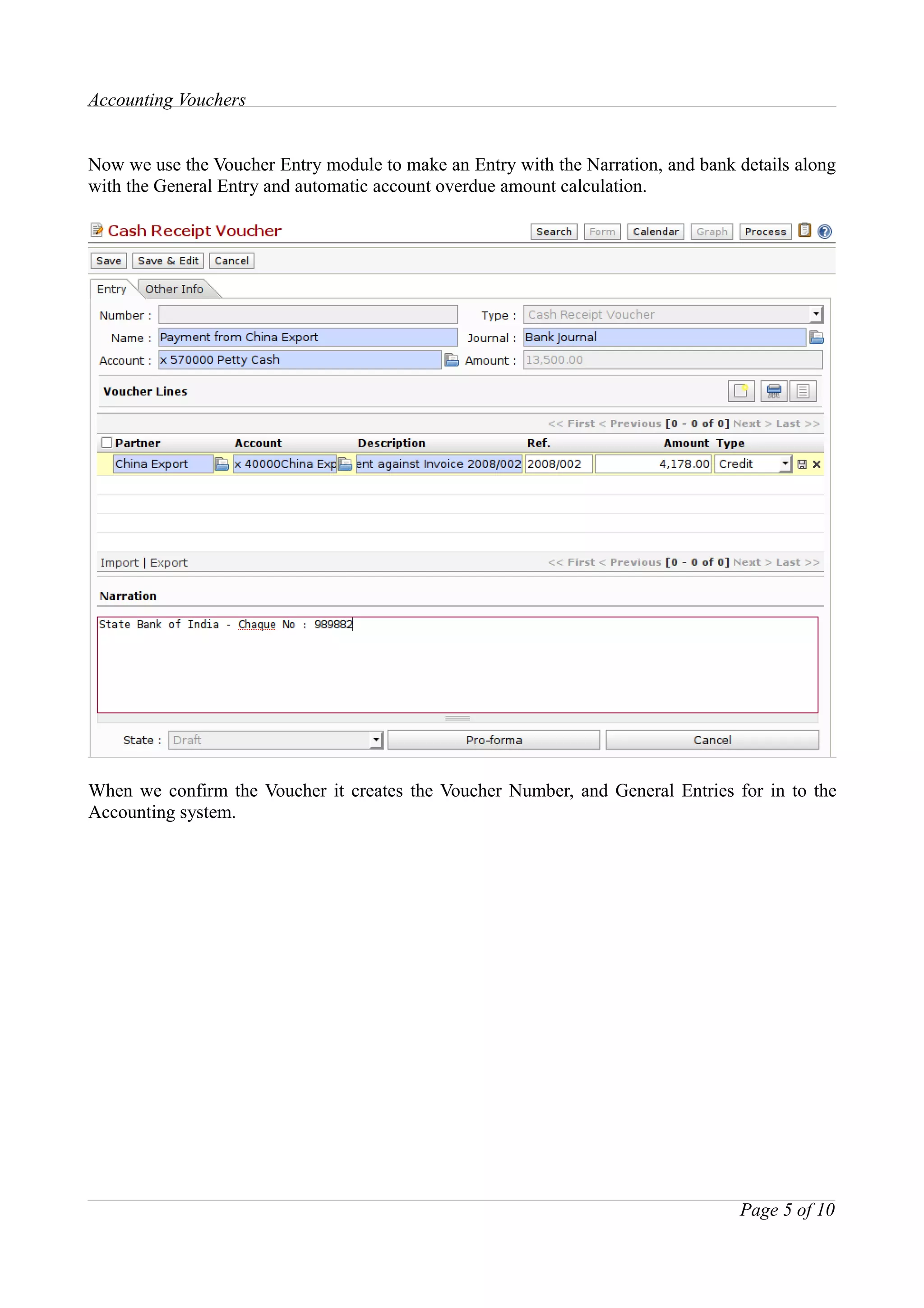Open the Petty Cash account folder lookup icon
This screenshot has height=1308, width=924.
(451, 360)
